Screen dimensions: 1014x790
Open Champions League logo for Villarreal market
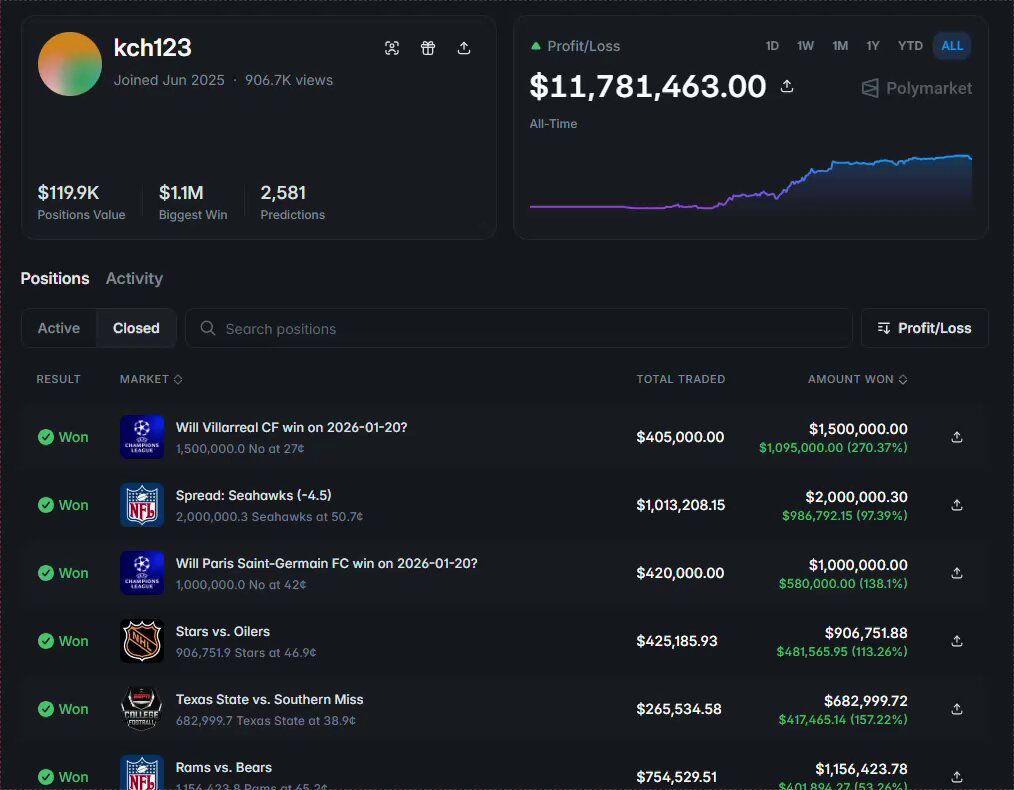pyautogui.click(x=142, y=437)
